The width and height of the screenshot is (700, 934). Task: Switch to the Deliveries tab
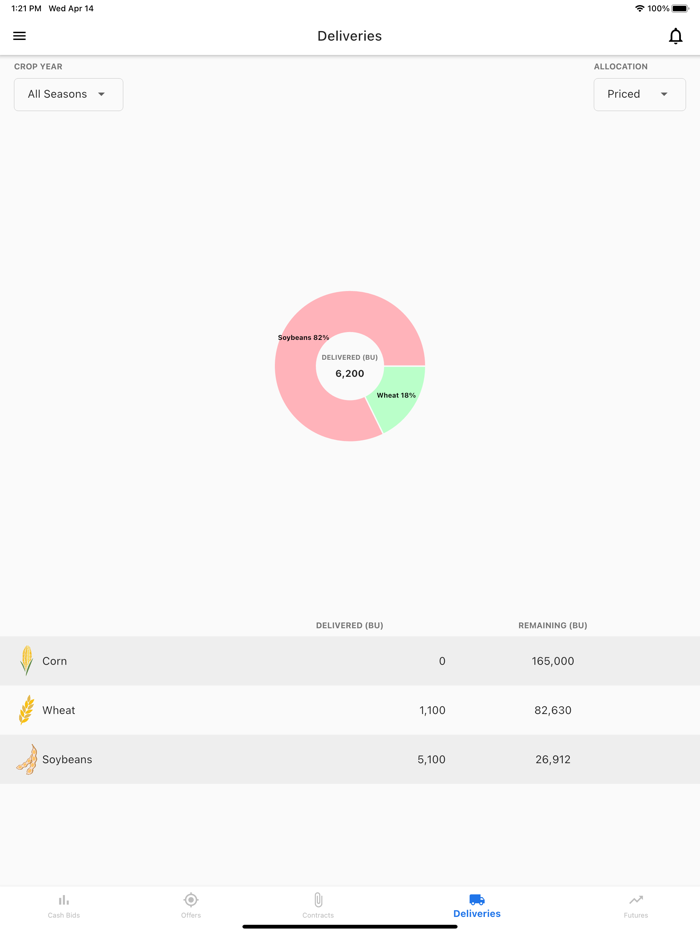coord(477,905)
